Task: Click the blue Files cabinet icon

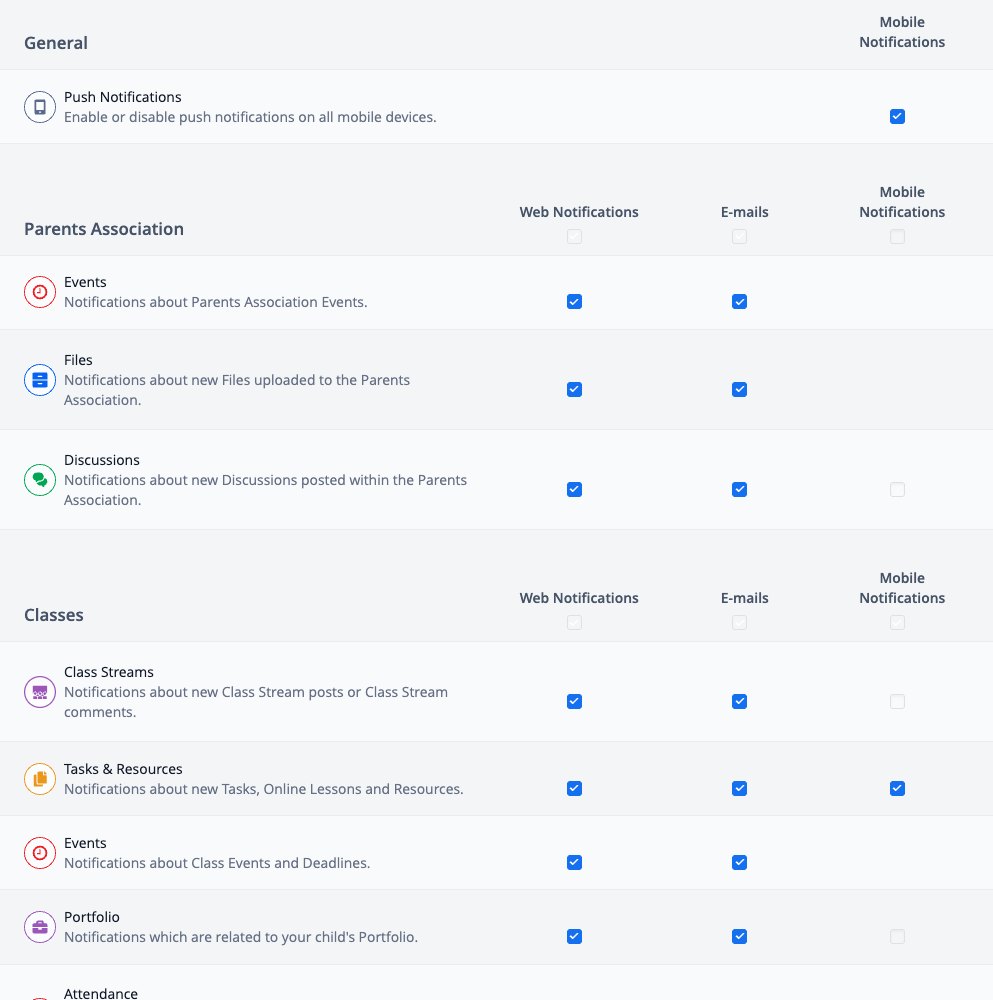Action: click(x=40, y=380)
